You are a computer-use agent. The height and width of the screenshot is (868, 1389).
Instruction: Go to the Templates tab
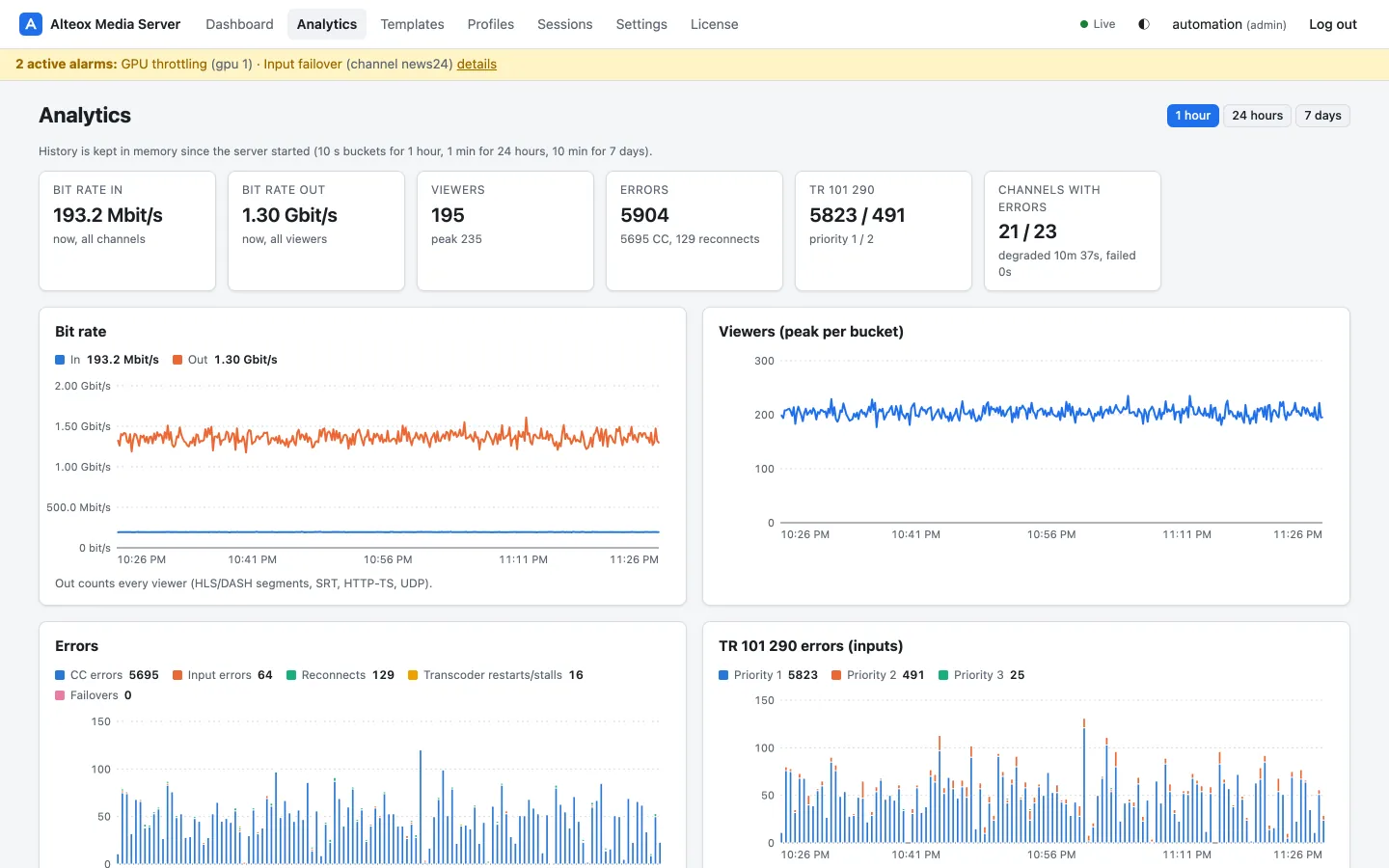(x=412, y=24)
